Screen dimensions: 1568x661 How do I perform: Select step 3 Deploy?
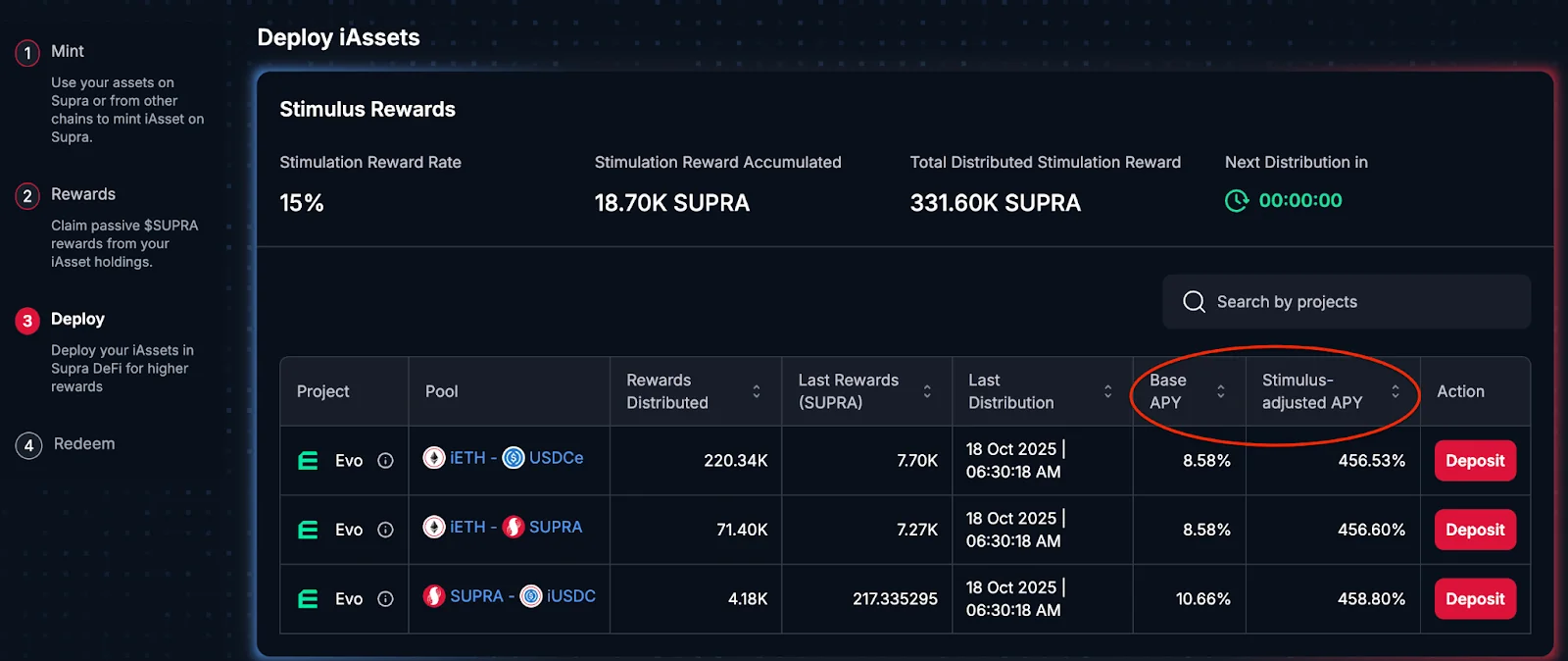(x=77, y=320)
